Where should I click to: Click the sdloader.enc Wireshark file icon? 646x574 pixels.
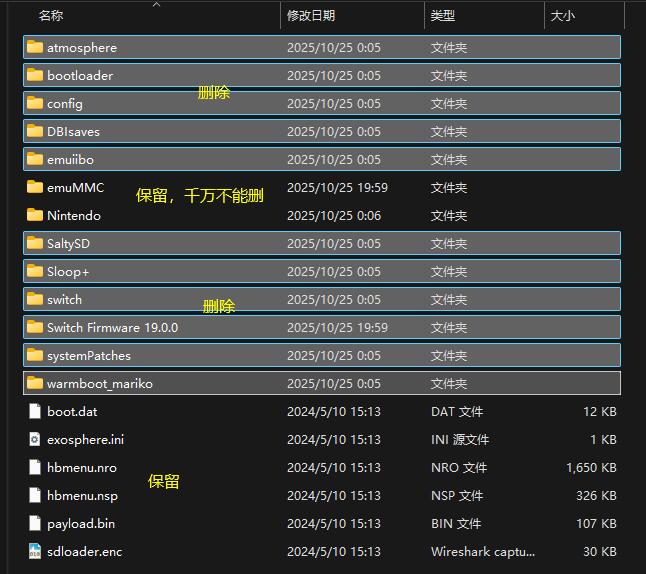point(35,551)
